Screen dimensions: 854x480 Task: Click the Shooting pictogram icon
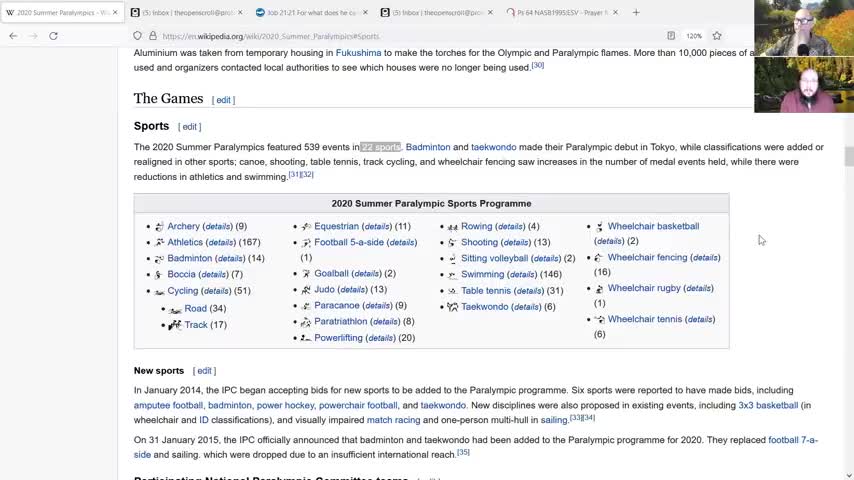(x=453, y=242)
